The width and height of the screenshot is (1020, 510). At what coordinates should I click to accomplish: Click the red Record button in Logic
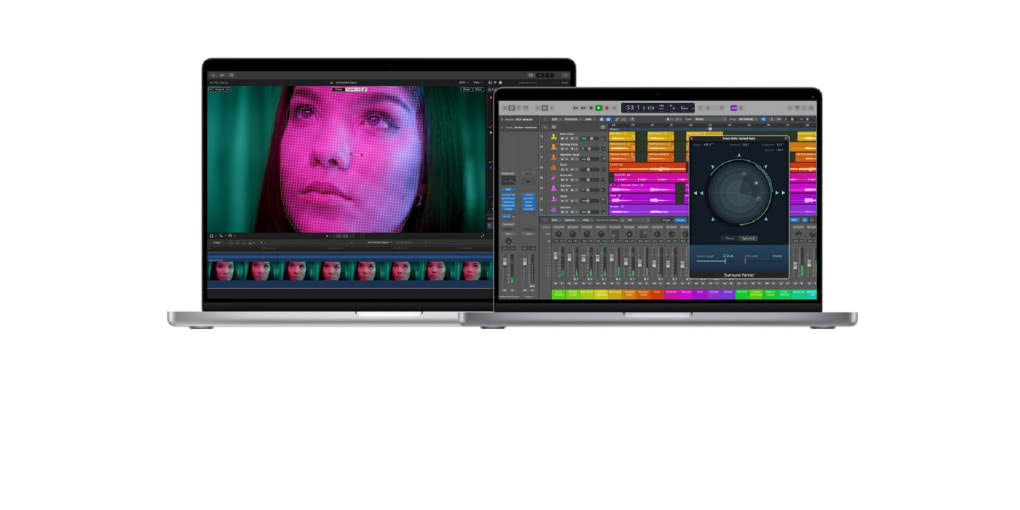[x=607, y=108]
